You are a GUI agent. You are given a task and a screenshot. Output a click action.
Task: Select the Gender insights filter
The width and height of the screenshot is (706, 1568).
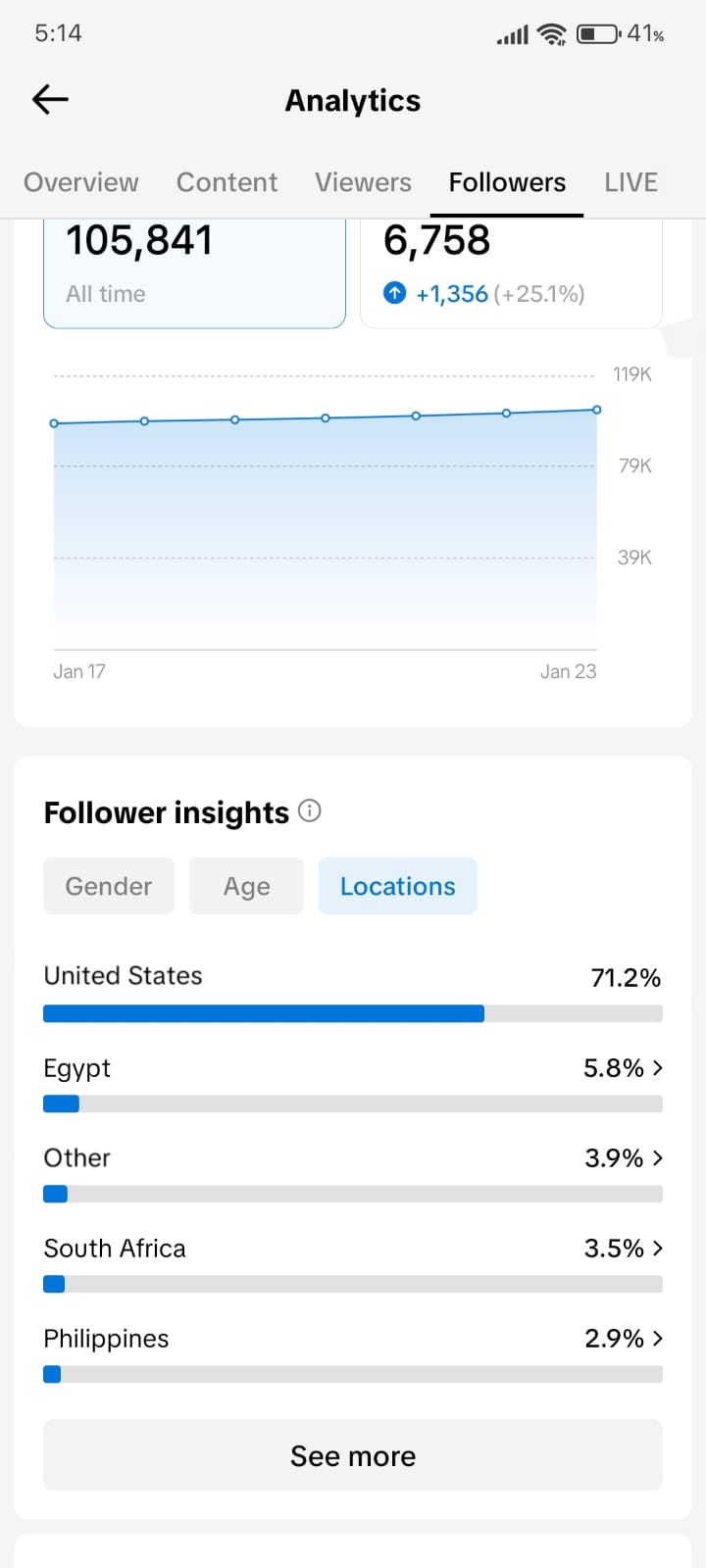[109, 886]
